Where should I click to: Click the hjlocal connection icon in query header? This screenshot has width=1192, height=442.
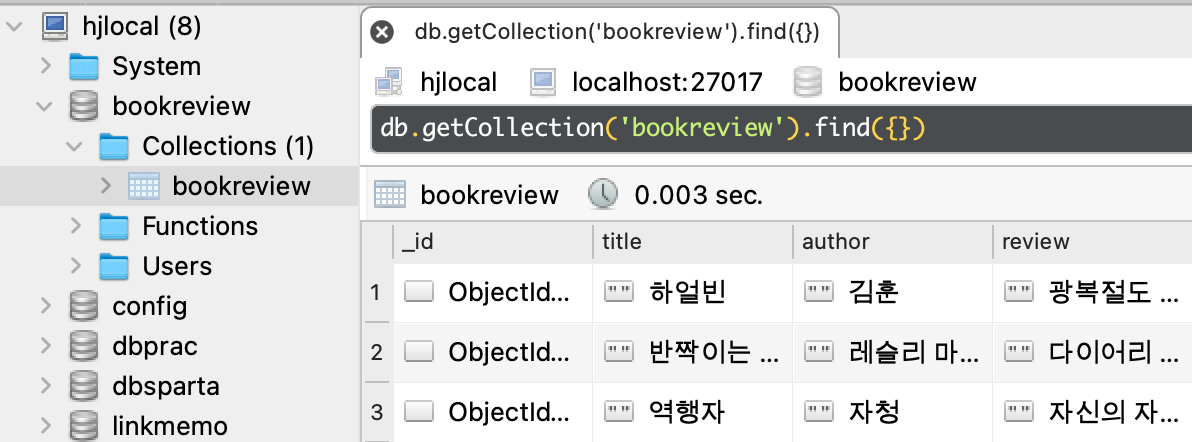[388, 81]
